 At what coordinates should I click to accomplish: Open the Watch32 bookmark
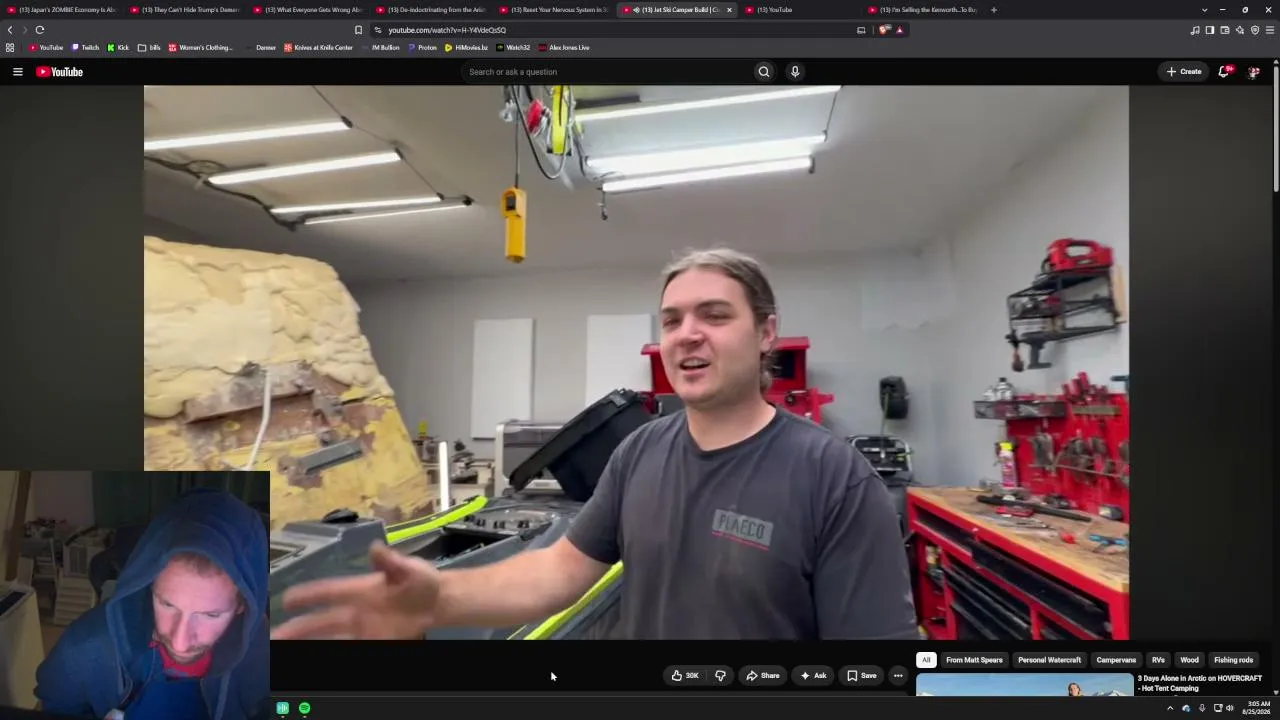(513, 48)
